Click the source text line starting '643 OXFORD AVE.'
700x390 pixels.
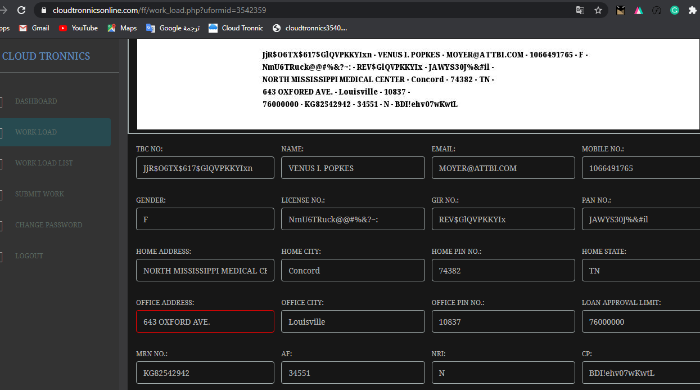click(336, 91)
